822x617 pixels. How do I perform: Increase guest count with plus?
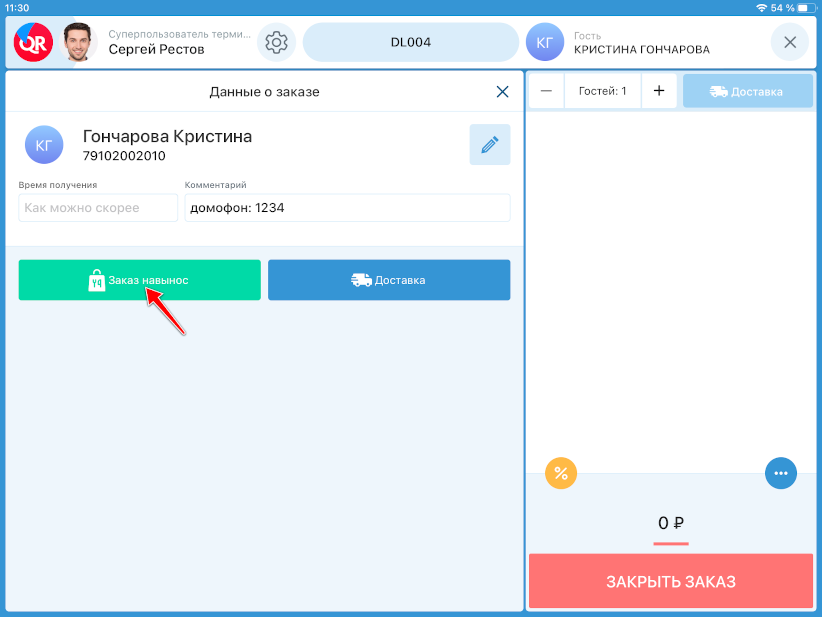pos(659,91)
